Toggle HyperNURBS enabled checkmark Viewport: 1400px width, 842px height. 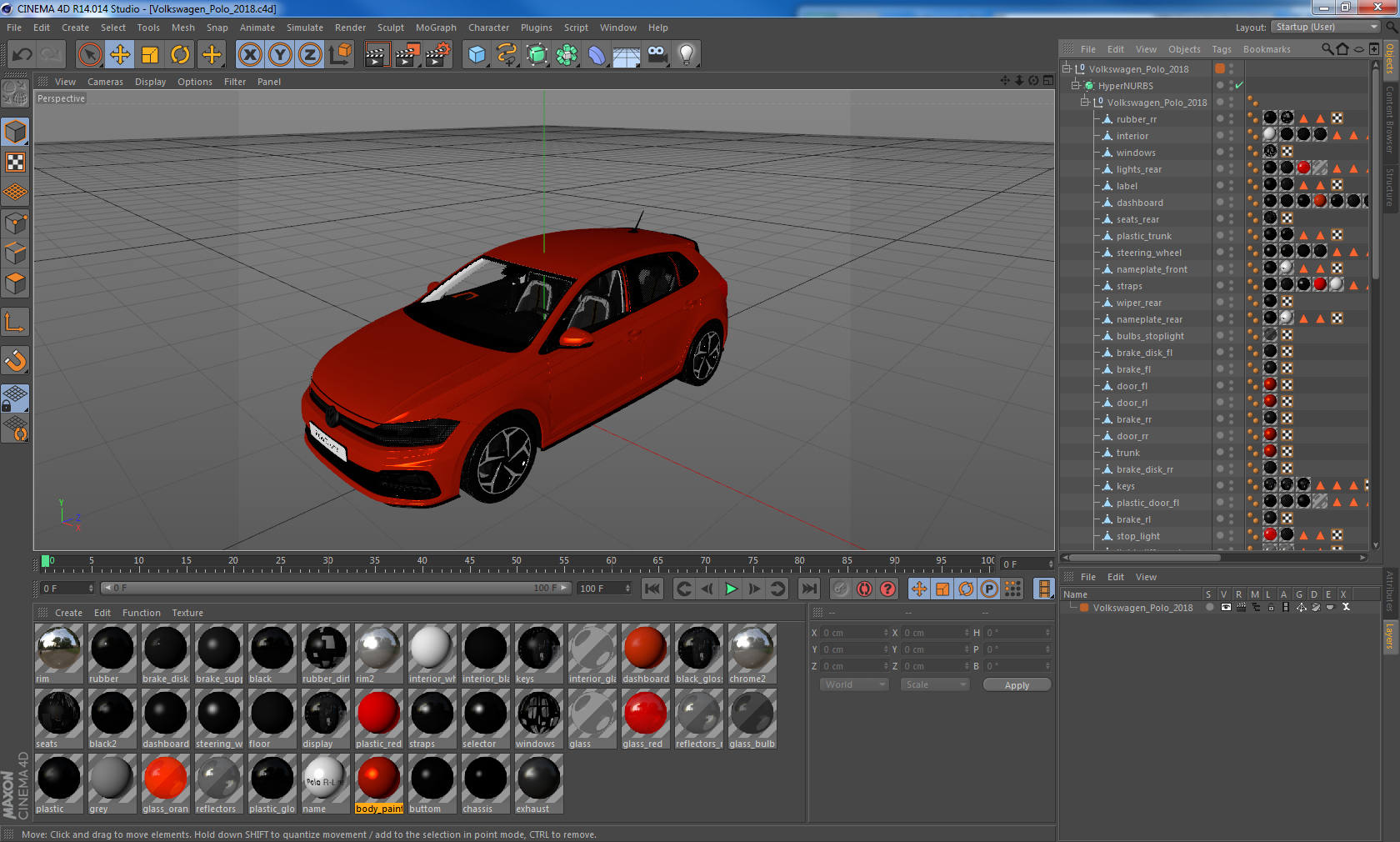pos(1239,85)
